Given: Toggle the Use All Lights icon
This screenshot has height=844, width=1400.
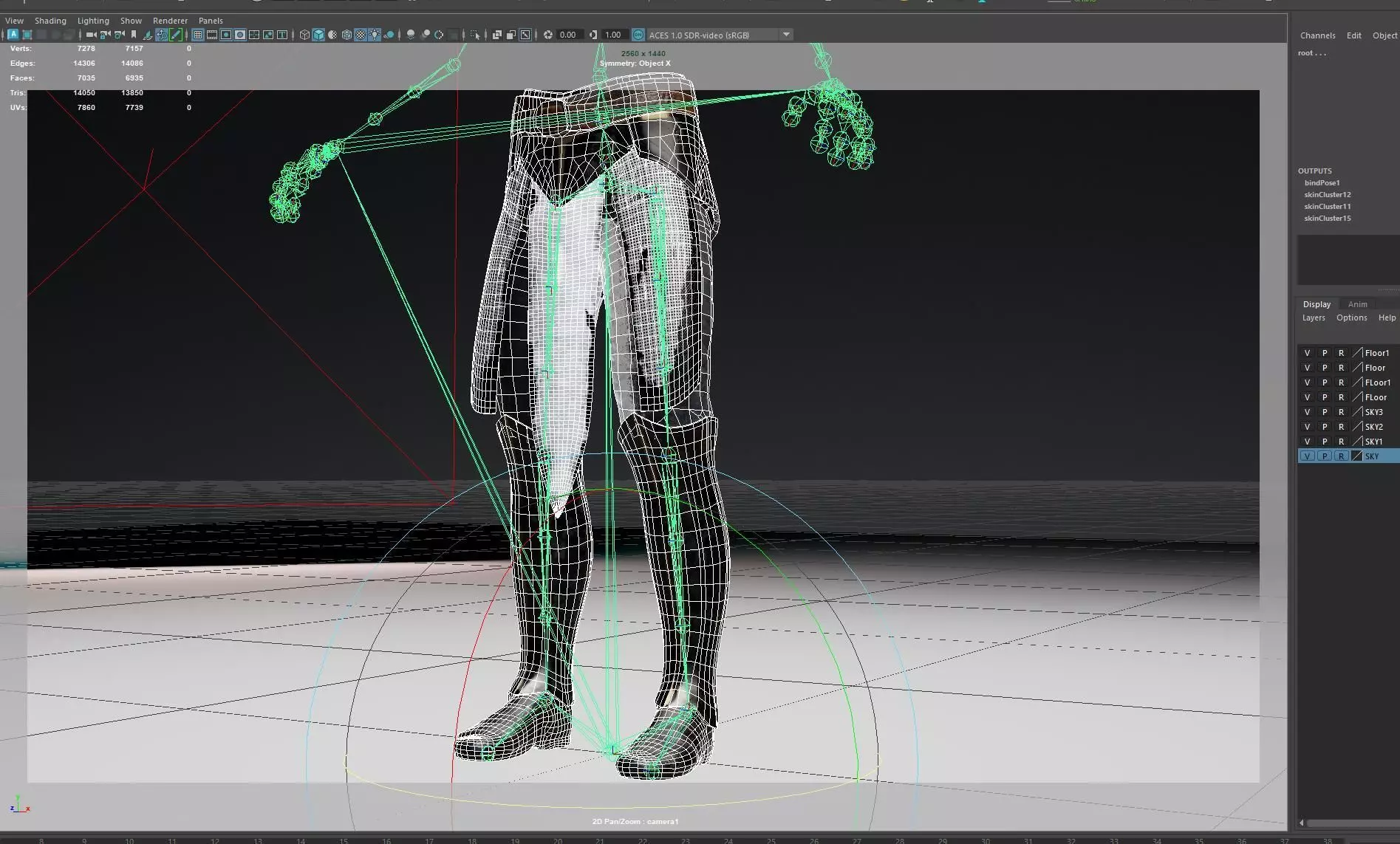Looking at the screenshot, I should (x=375, y=35).
